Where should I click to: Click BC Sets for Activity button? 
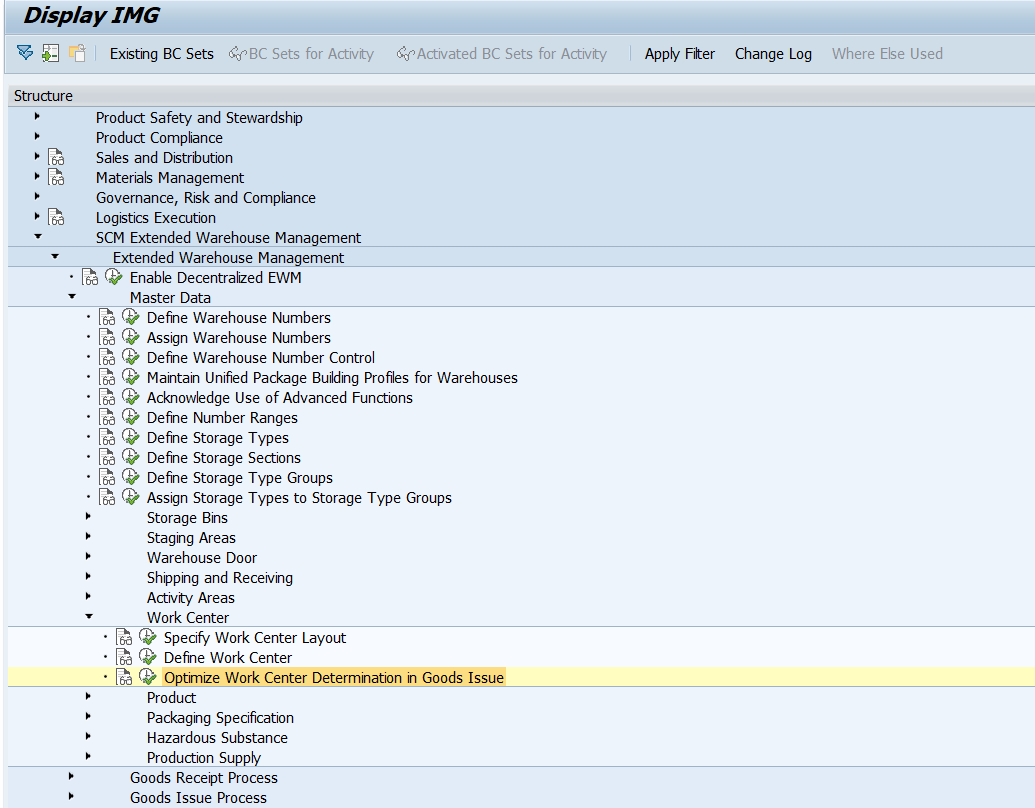click(x=301, y=53)
